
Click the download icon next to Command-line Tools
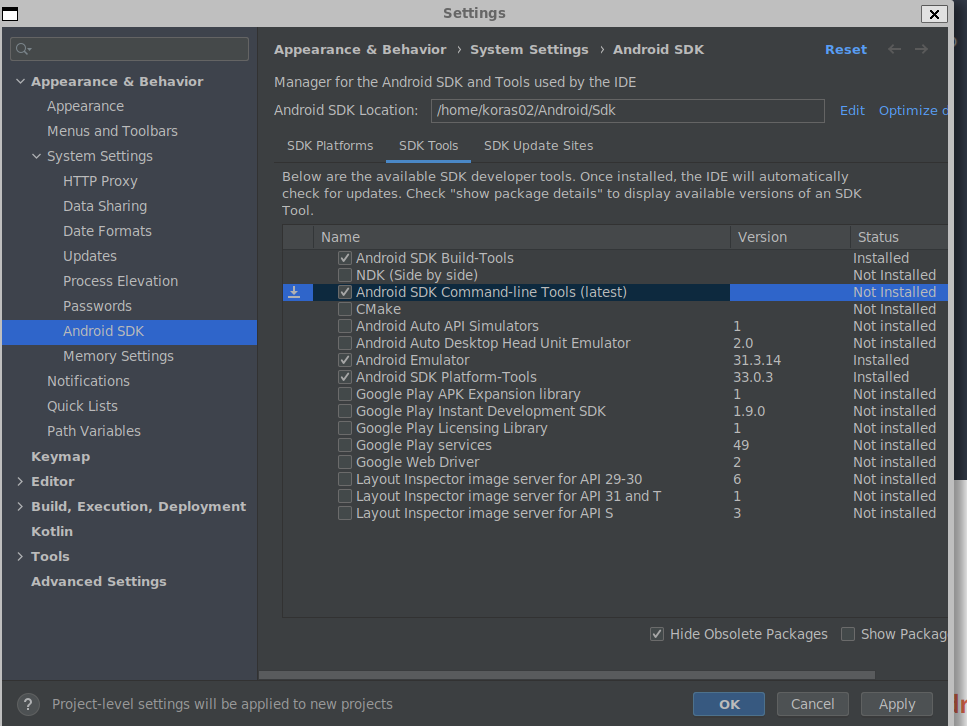(x=294, y=292)
